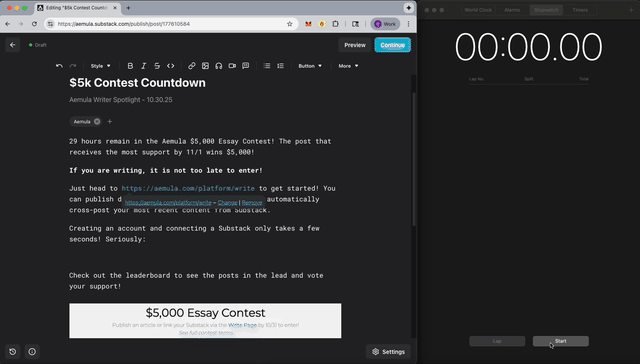Open the Work profile button
This screenshot has width=640, height=364.
385,24
